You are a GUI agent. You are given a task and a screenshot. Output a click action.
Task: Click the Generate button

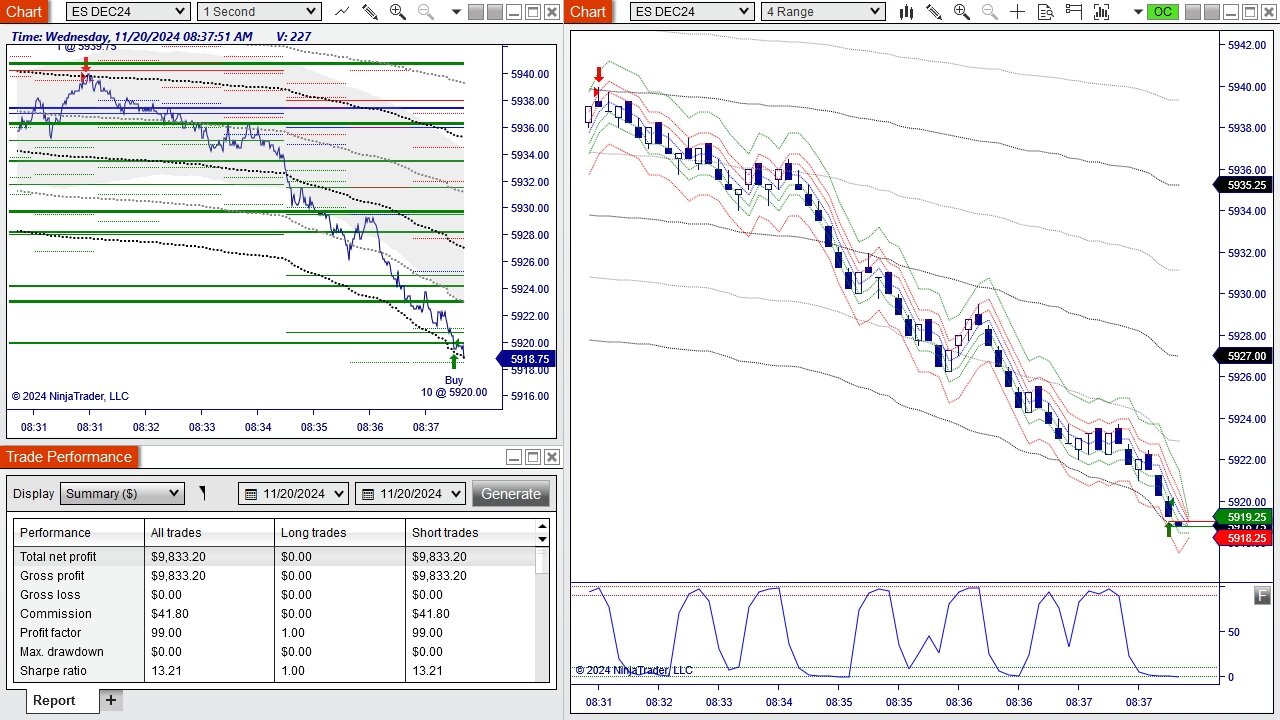511,494
